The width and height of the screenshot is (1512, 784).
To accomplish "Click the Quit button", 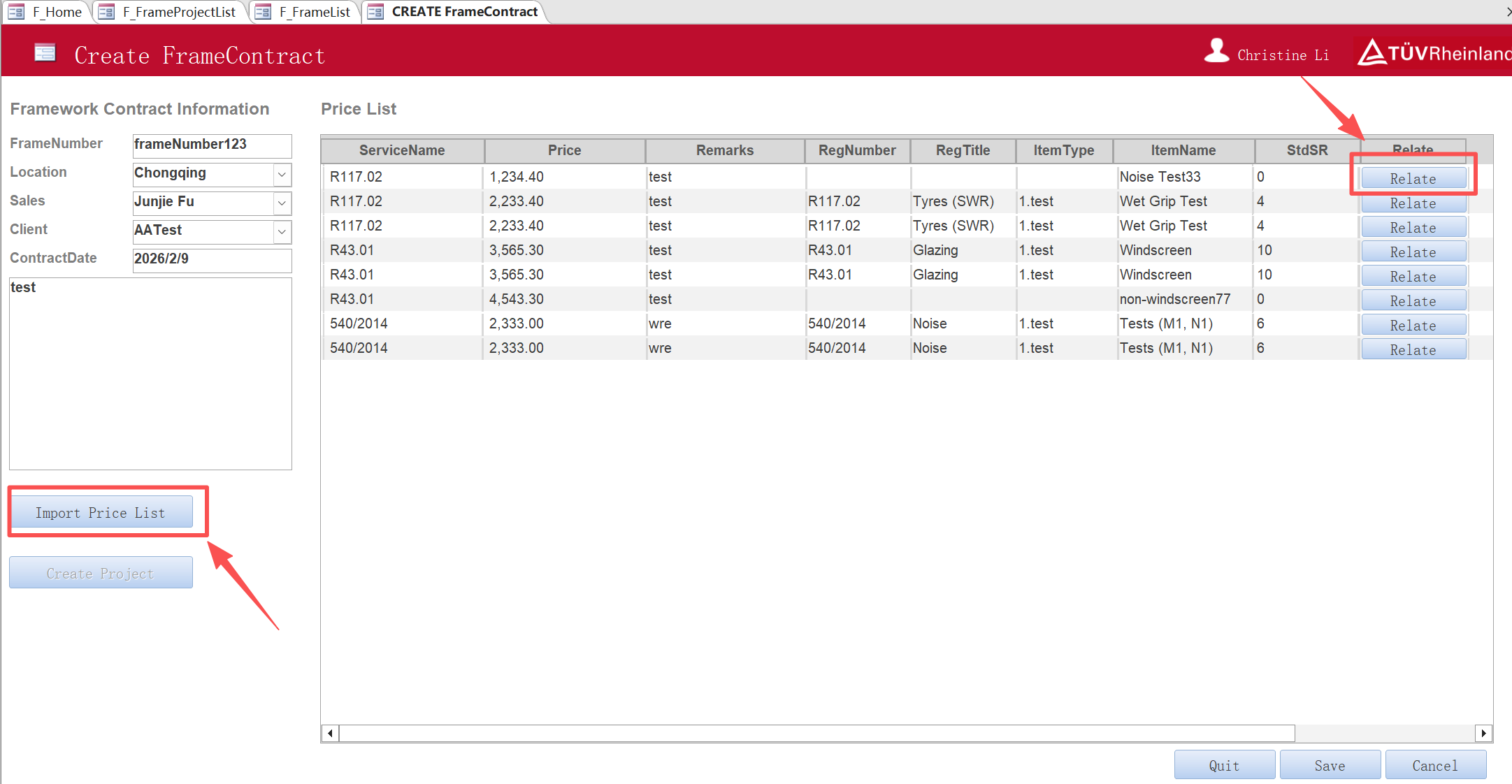I will 1224,765.
